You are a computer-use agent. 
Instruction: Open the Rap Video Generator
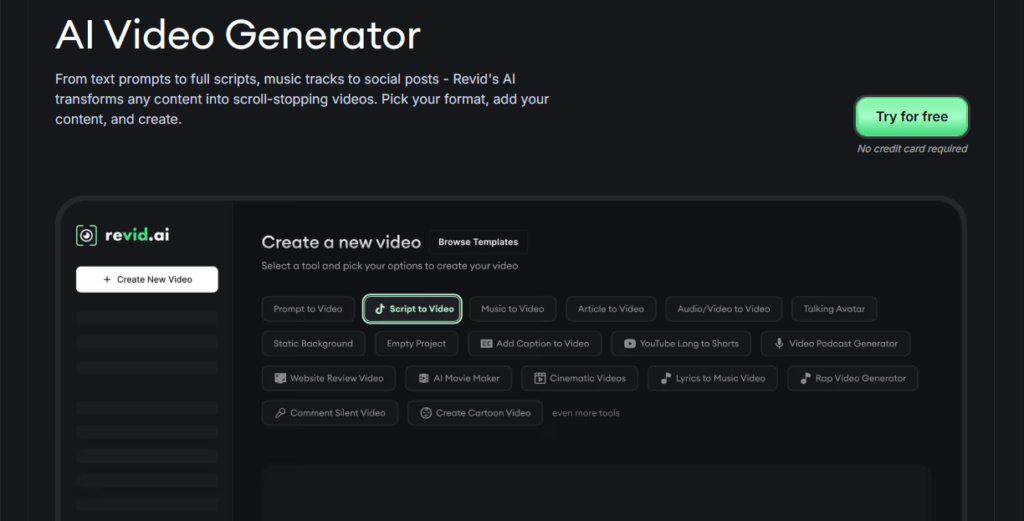[852, 378]
